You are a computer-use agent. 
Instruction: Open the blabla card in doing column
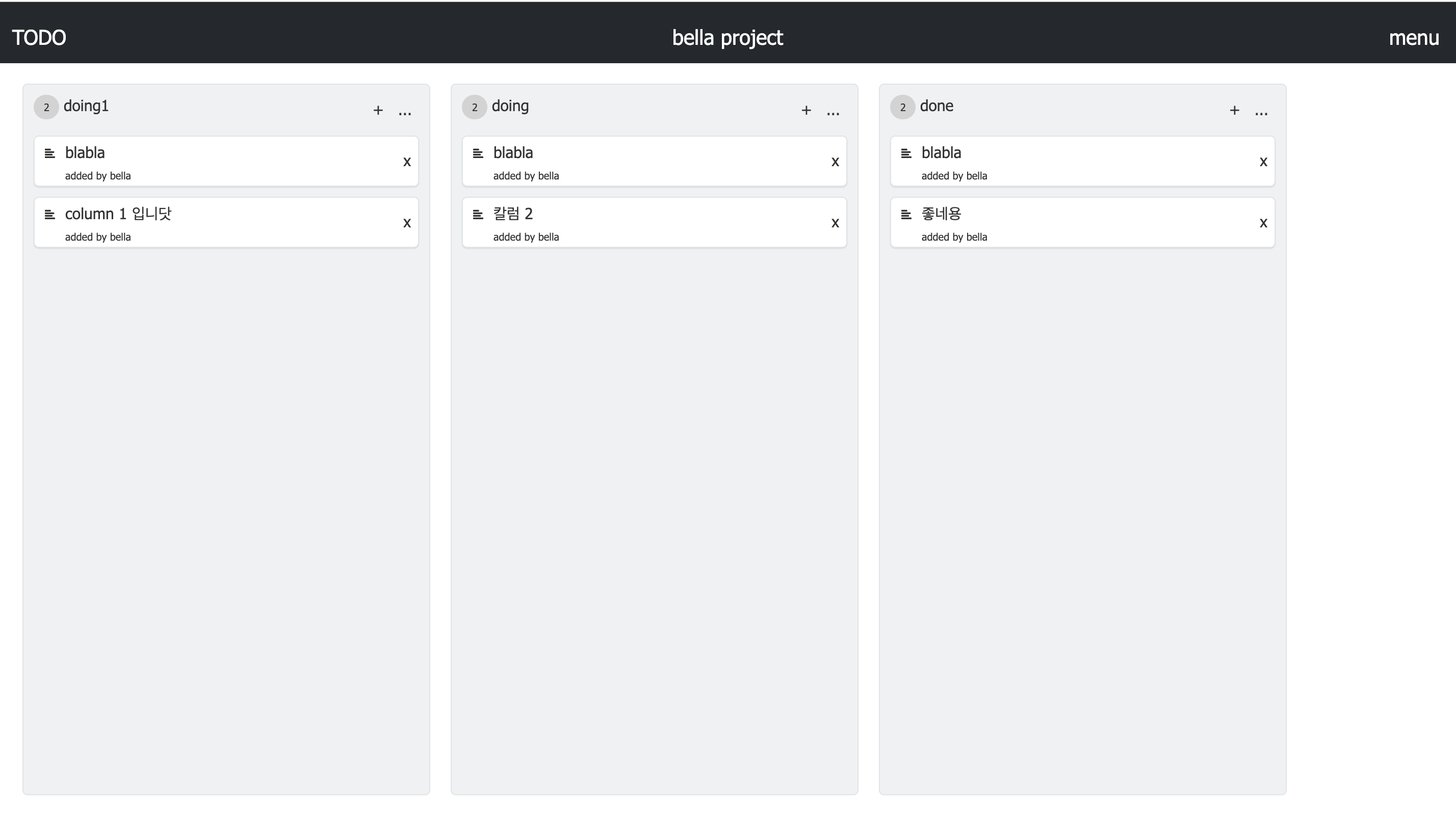[x=513, y=153]
